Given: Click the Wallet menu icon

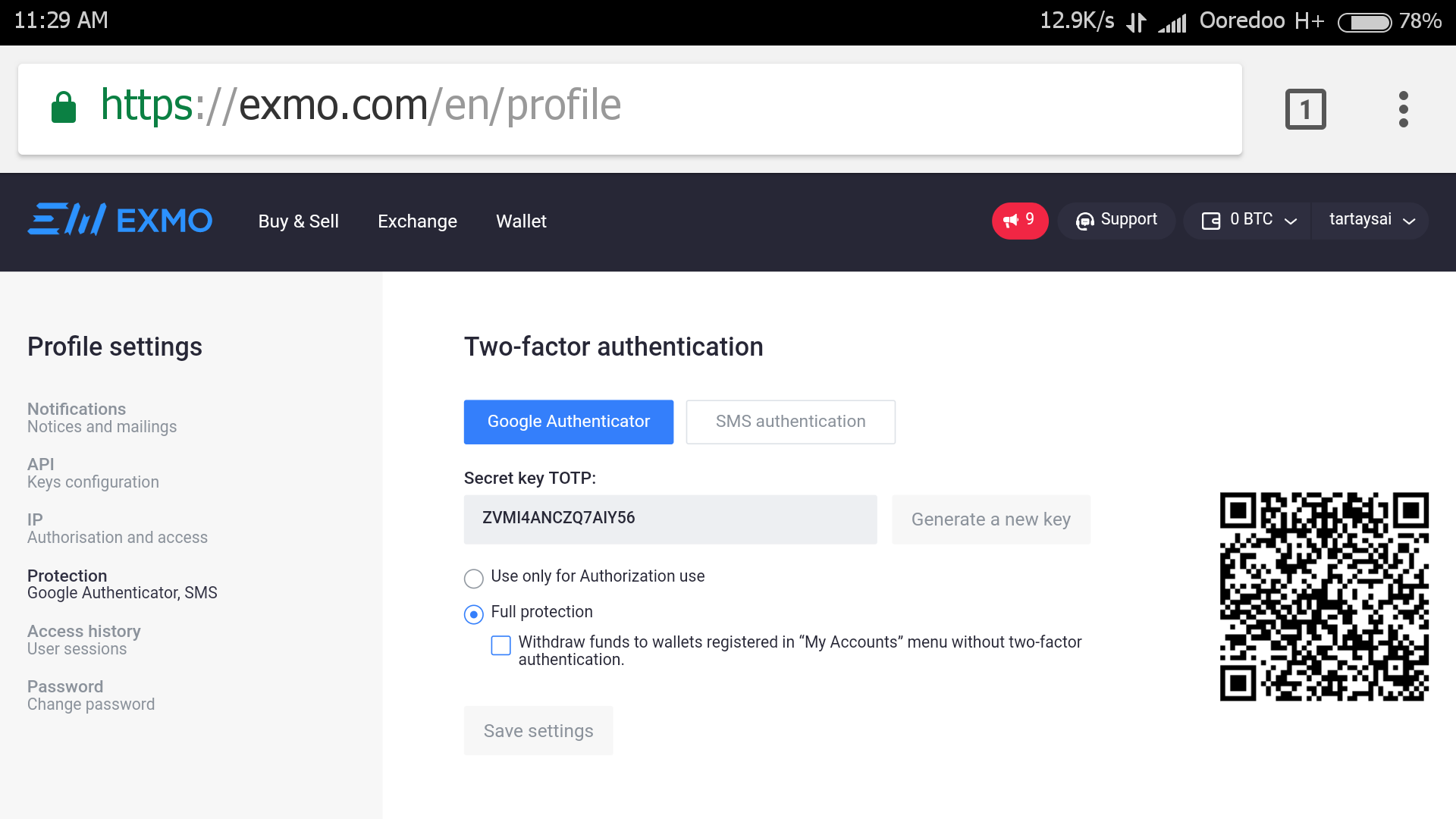Looking at the screenshot, I should point(521,221).
